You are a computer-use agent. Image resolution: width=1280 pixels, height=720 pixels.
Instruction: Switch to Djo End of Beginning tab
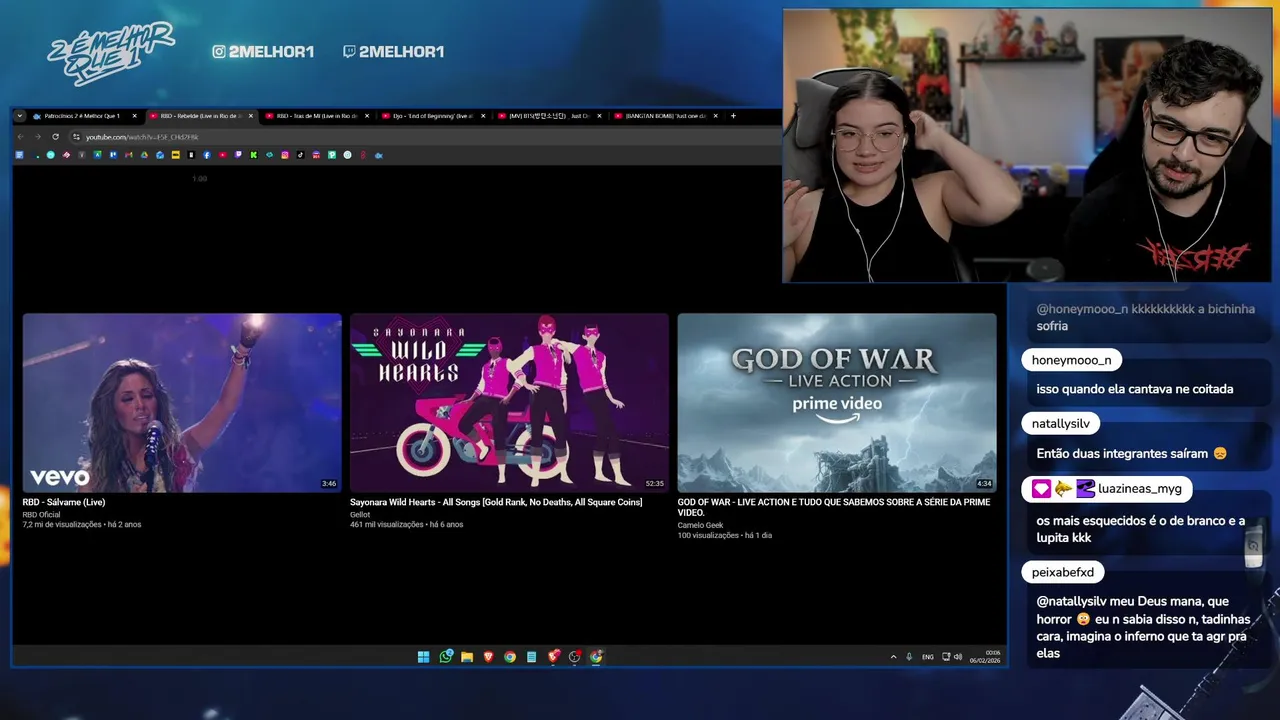[434, 116]
